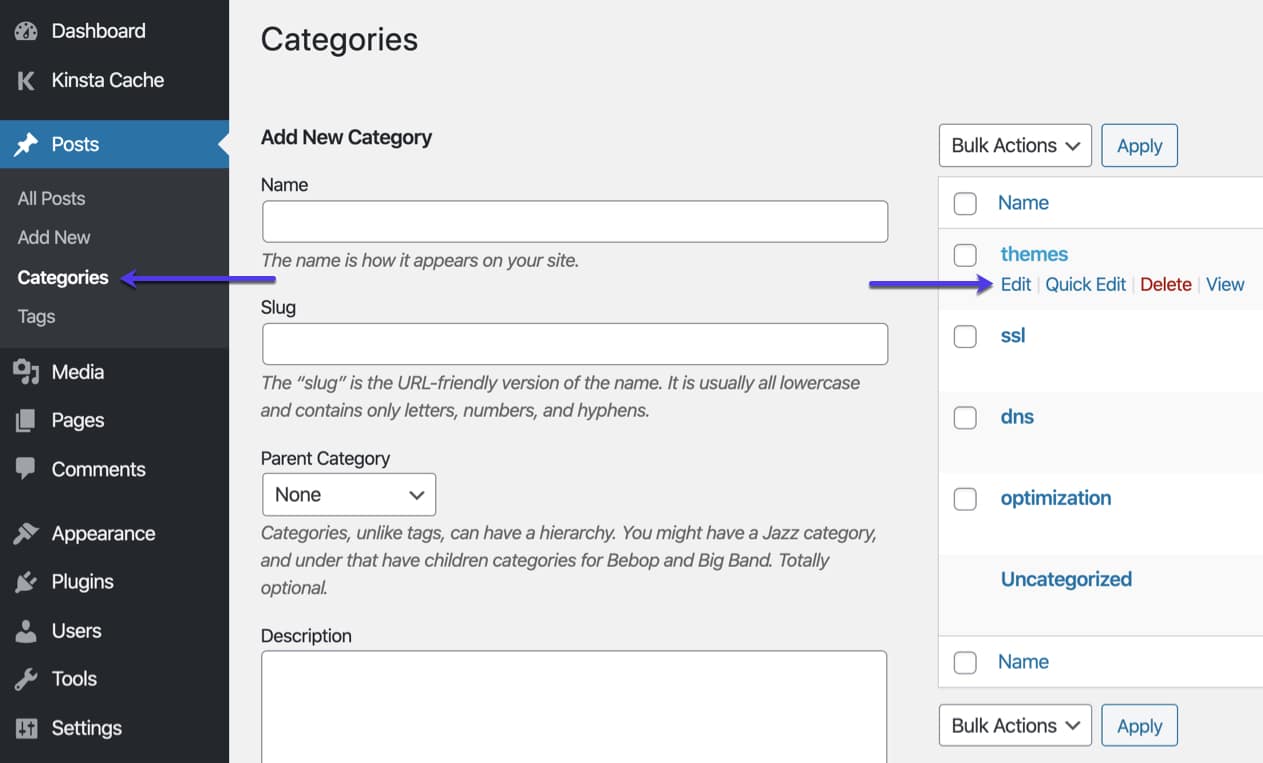Open the Parent Category dropdown
This screenshot has height=763, width=1263.
[348, 494]
